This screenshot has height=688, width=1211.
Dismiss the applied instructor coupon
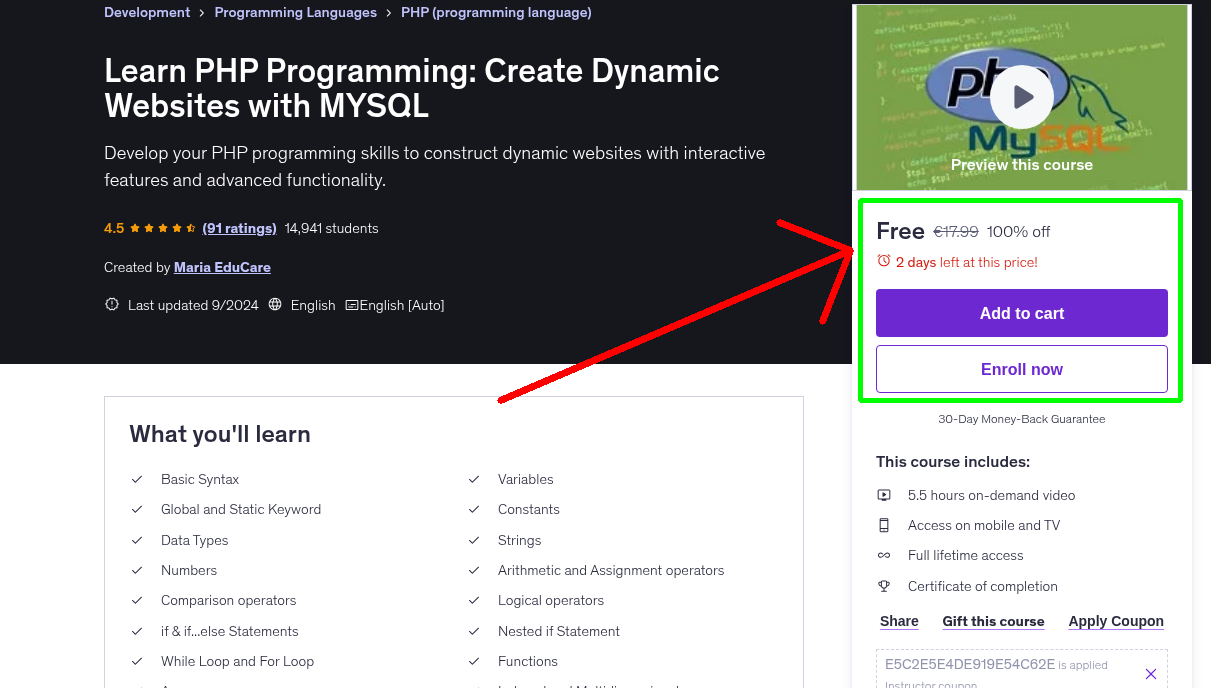pos(1150,673)
